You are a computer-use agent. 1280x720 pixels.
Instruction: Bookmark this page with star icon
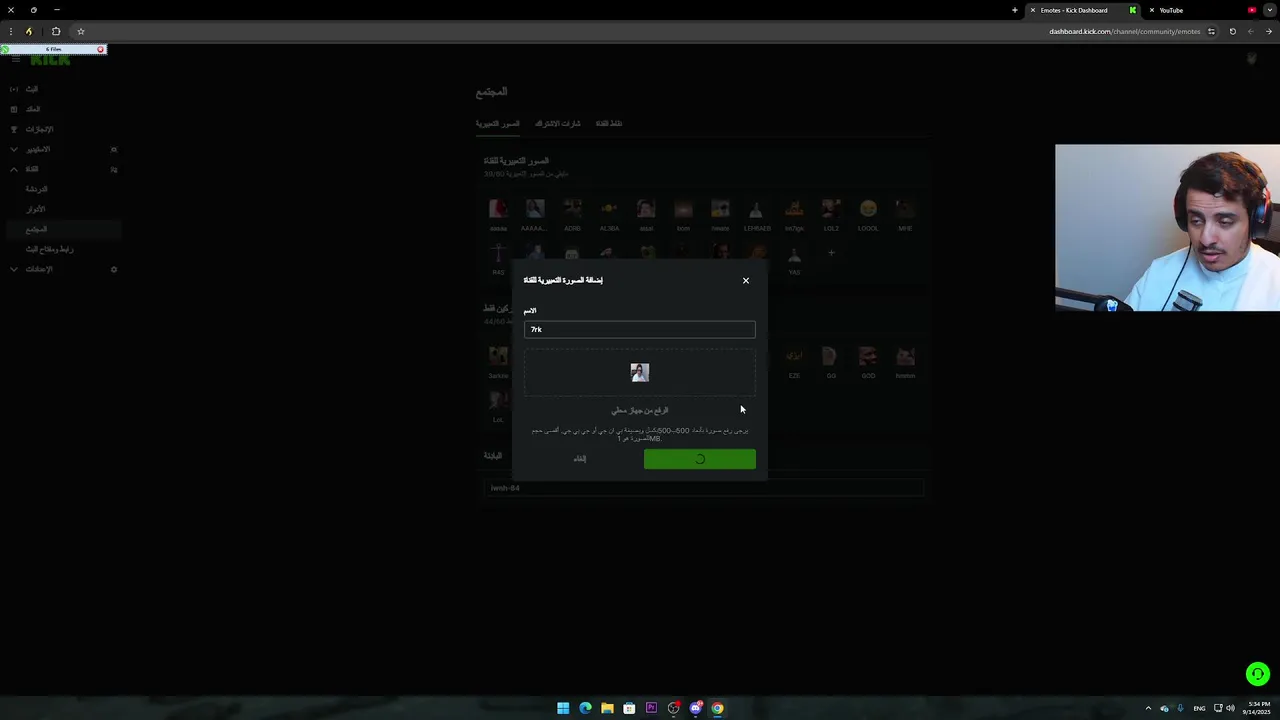[81, 31]
